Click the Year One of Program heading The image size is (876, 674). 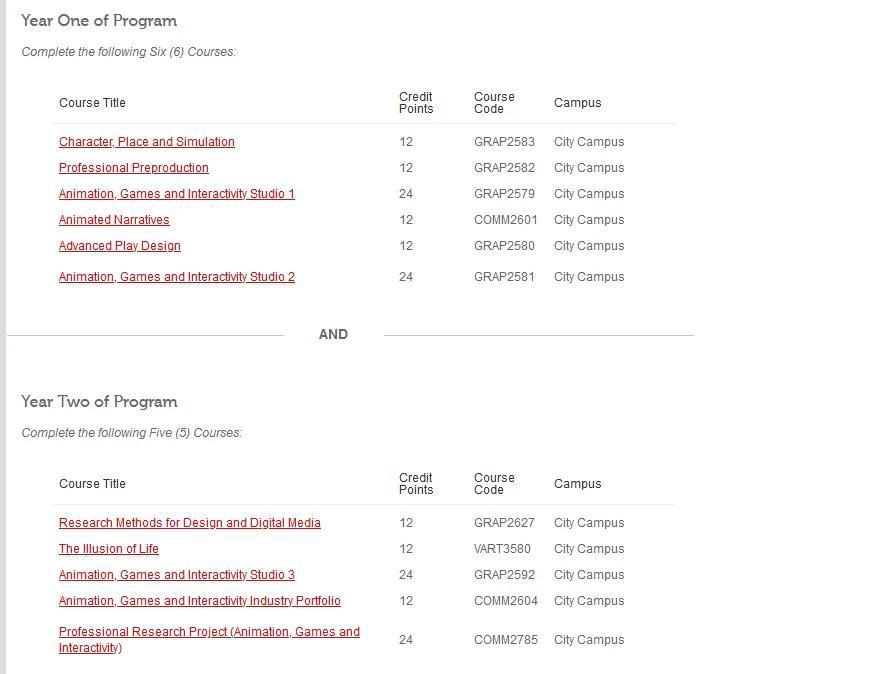(x=99, y=21)
